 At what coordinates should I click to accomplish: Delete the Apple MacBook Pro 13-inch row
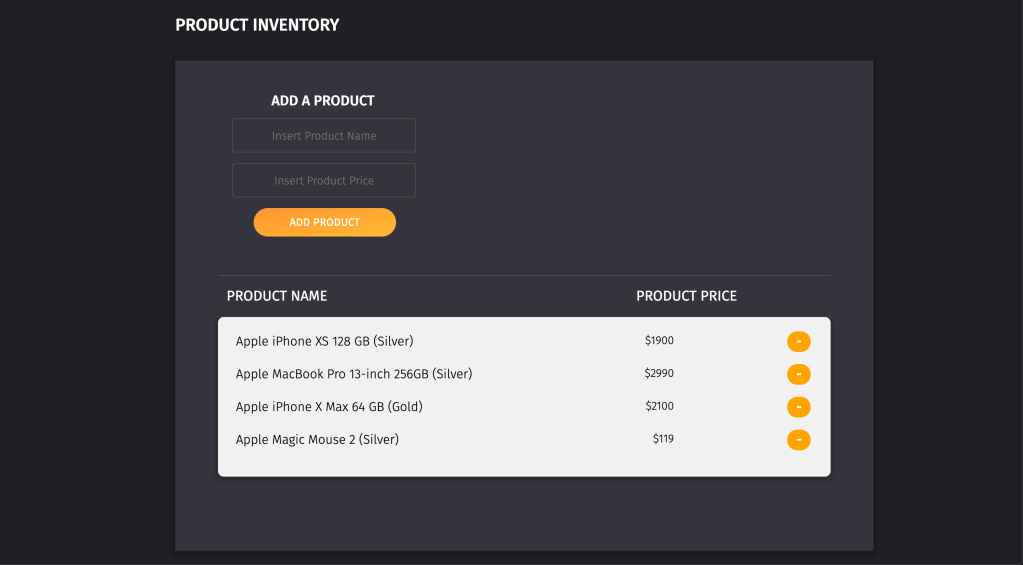tap(798, 375)
